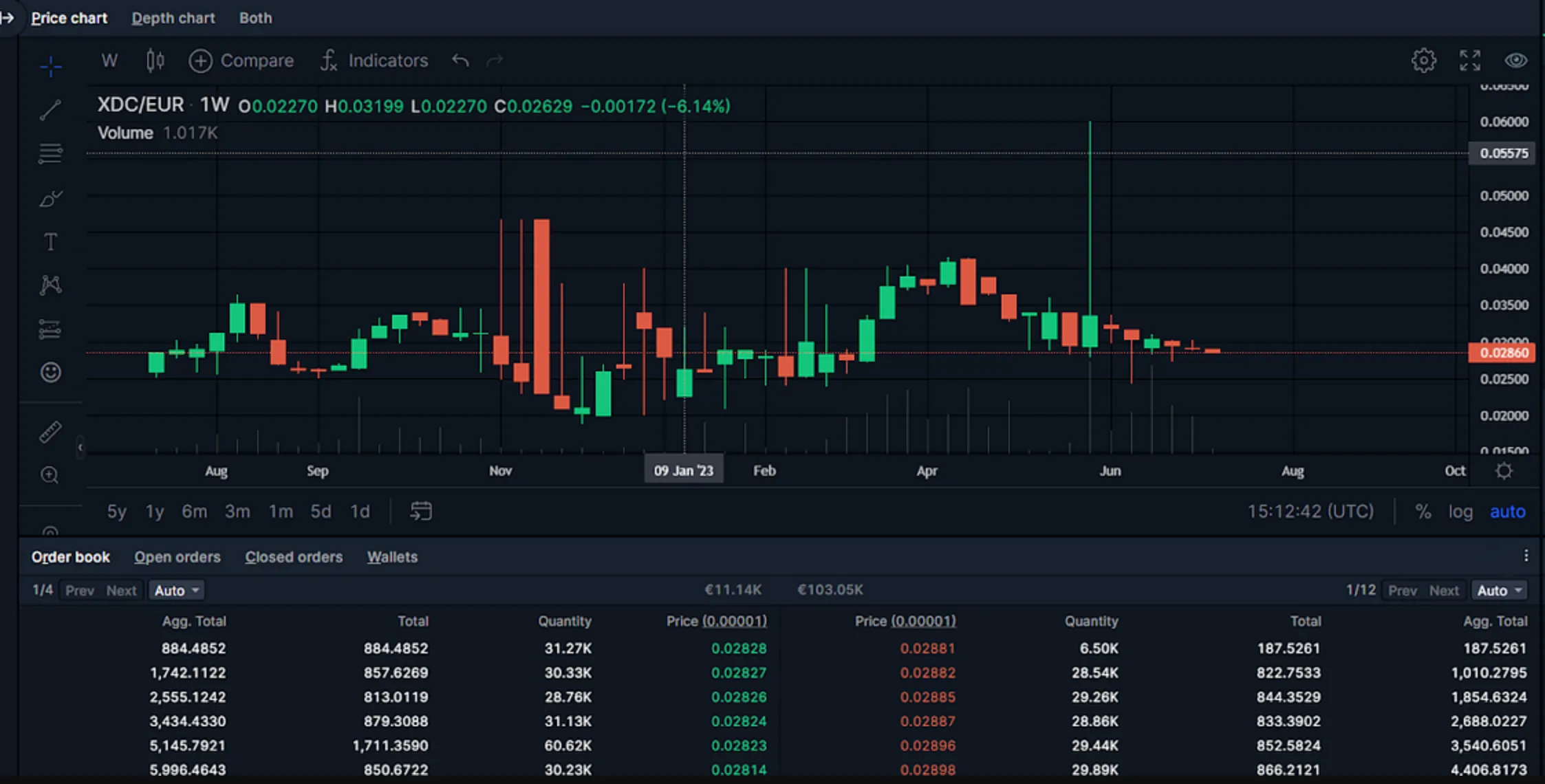Open the Open orders tab
The height and width of the screenshot is (784, 1545).
[177, 557]
